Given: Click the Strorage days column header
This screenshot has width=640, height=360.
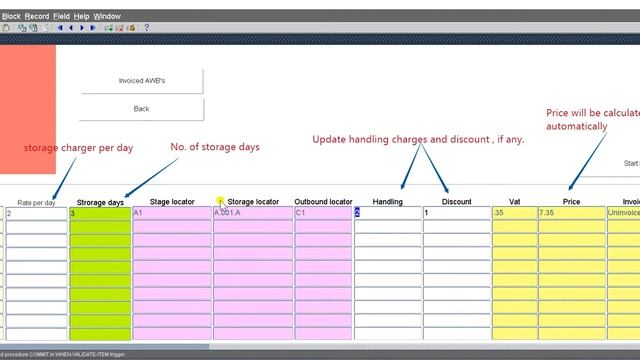Looking at the screenshot, I should [100, 202].
